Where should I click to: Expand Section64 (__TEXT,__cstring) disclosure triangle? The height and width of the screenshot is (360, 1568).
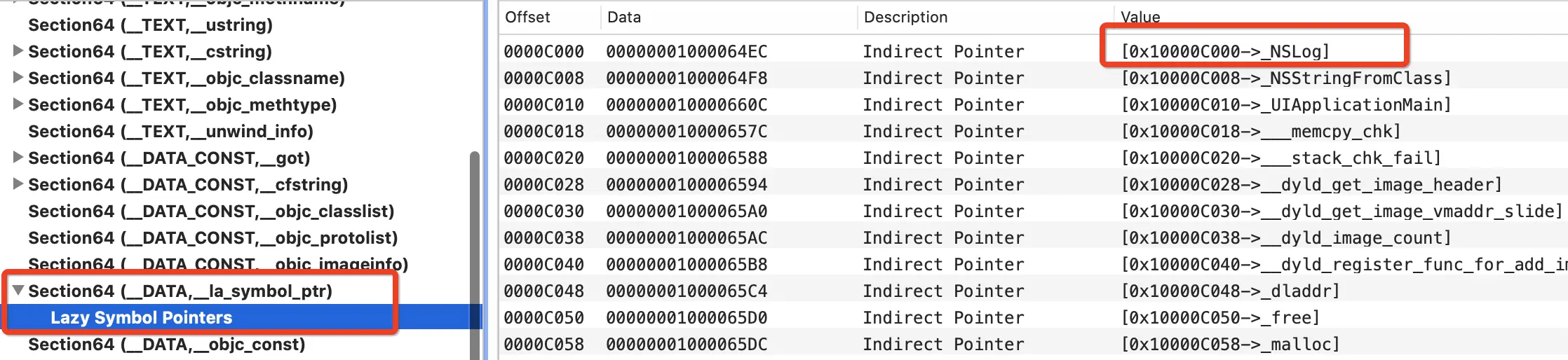pos(18,51)
